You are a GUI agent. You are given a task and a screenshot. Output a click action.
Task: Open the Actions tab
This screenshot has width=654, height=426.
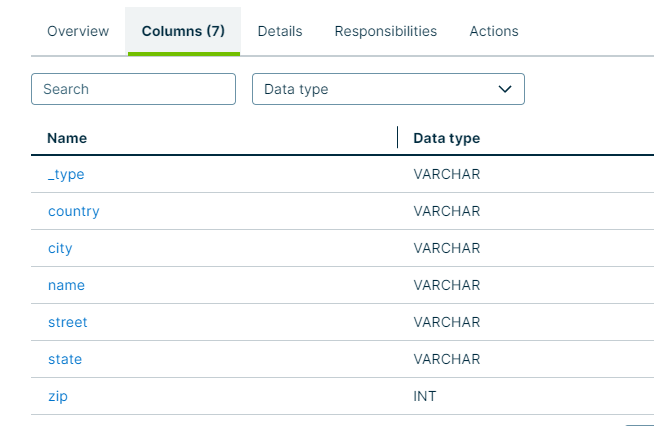tap(494, 31)
